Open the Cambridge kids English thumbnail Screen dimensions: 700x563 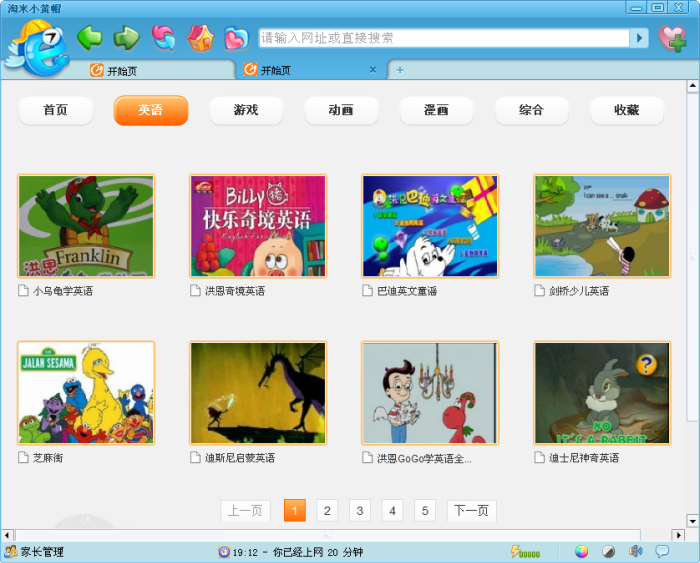[602, 226]
